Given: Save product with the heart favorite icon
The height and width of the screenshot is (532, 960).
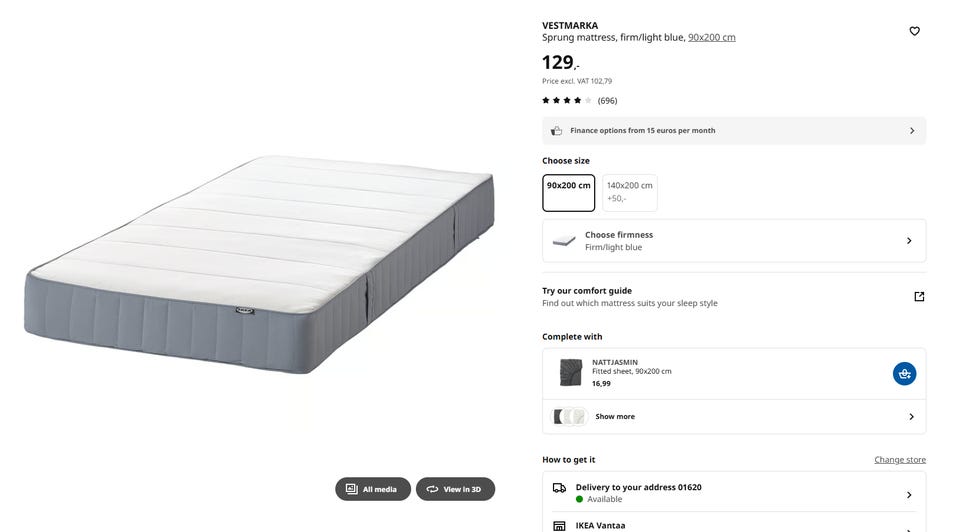Looking at the screenshot, I should [914, 31].
